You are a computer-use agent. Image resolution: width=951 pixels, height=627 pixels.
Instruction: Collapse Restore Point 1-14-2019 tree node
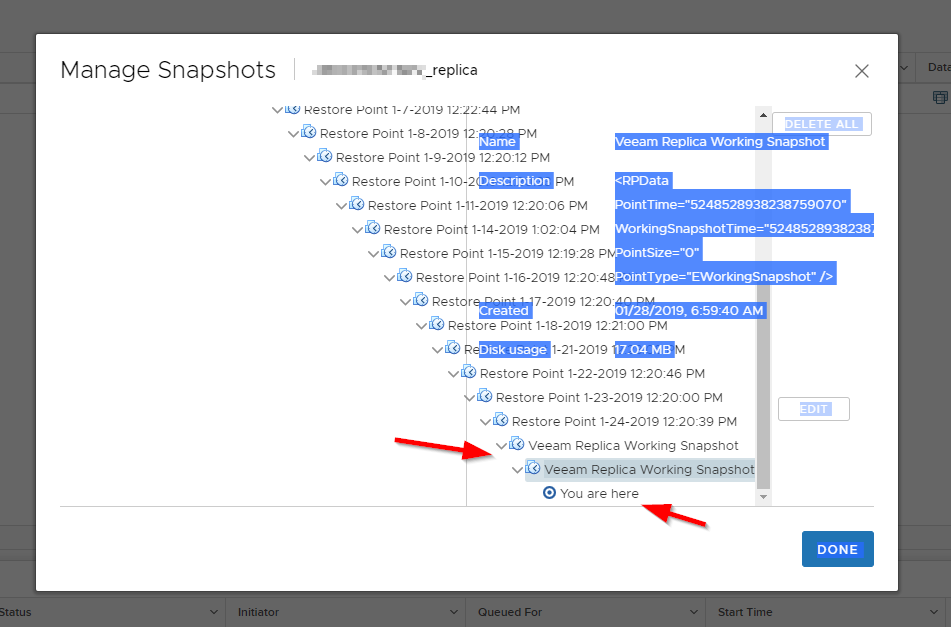click(x=357, y=229)
